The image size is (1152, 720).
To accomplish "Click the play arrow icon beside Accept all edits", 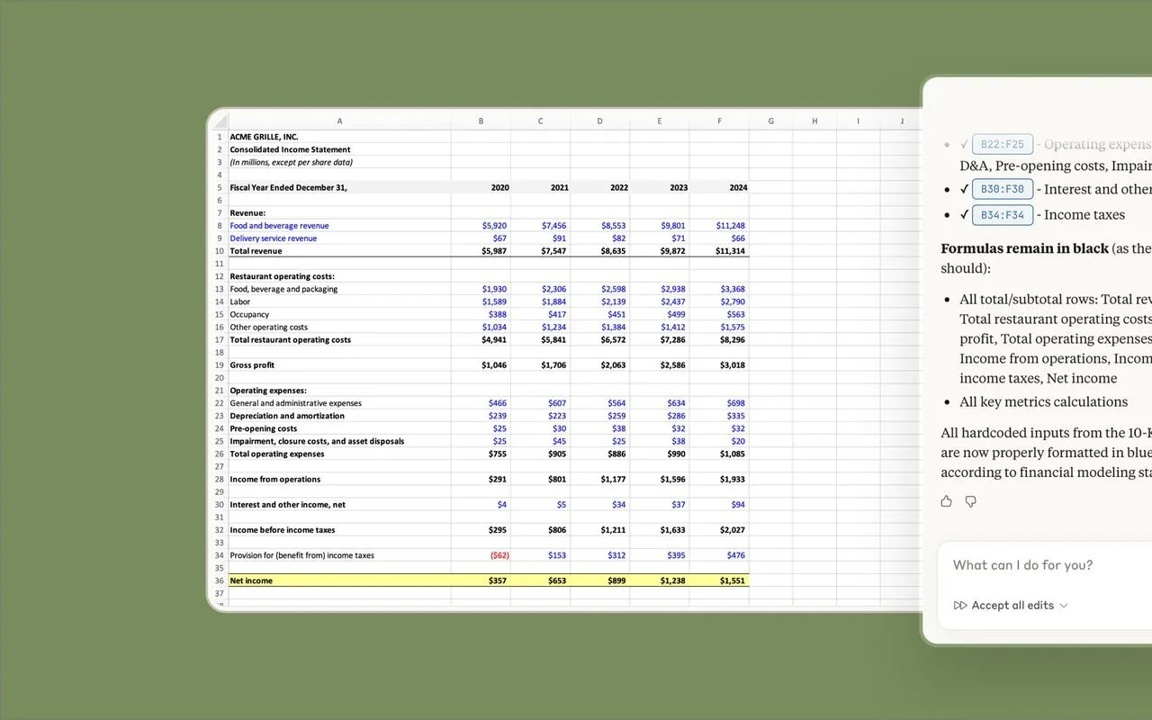I will pos(960,605).
